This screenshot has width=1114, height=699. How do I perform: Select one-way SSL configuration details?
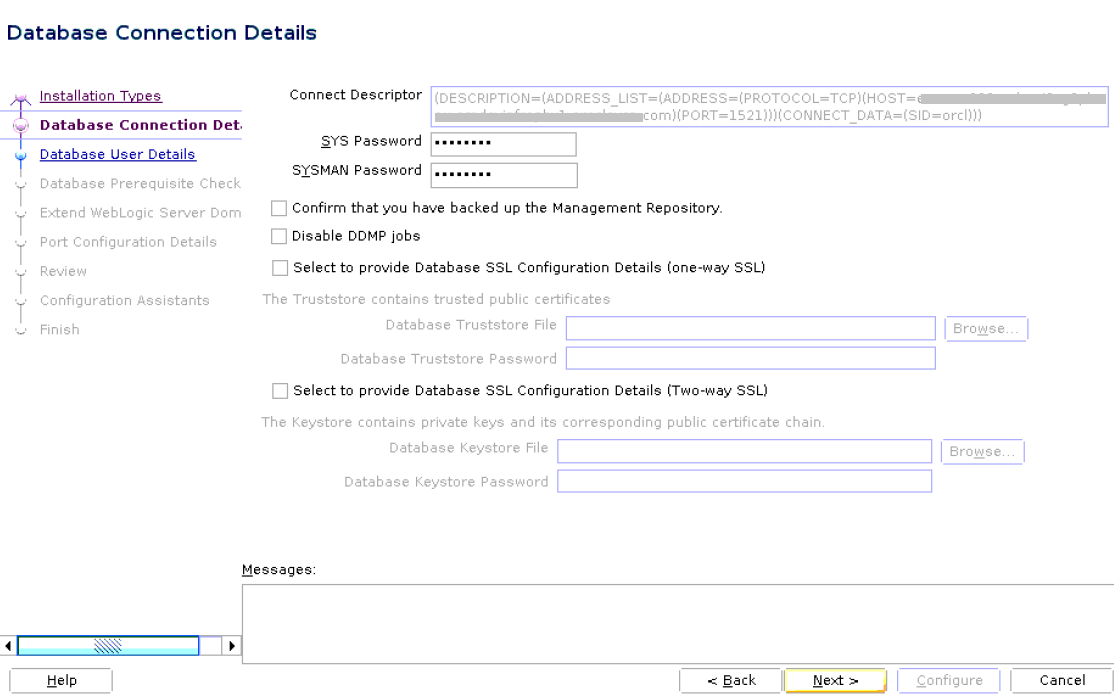click(x=279, y=267)
